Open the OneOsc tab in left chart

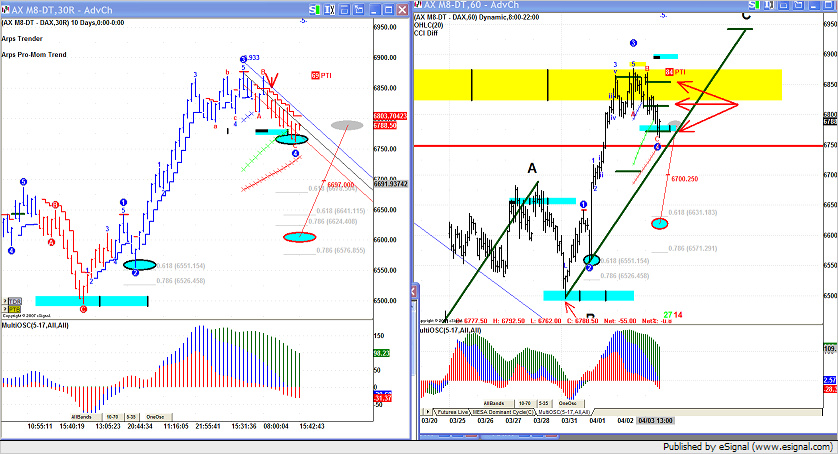click(155, 416)
